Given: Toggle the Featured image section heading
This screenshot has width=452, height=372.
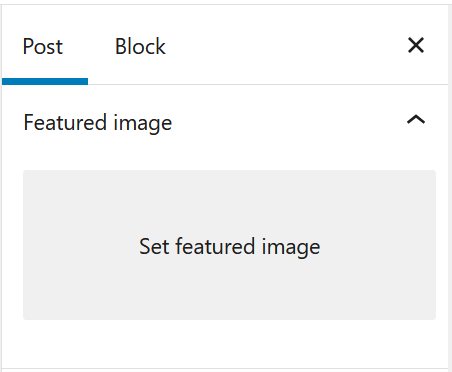Looking at the screenshot, I should tap(225, 122).
